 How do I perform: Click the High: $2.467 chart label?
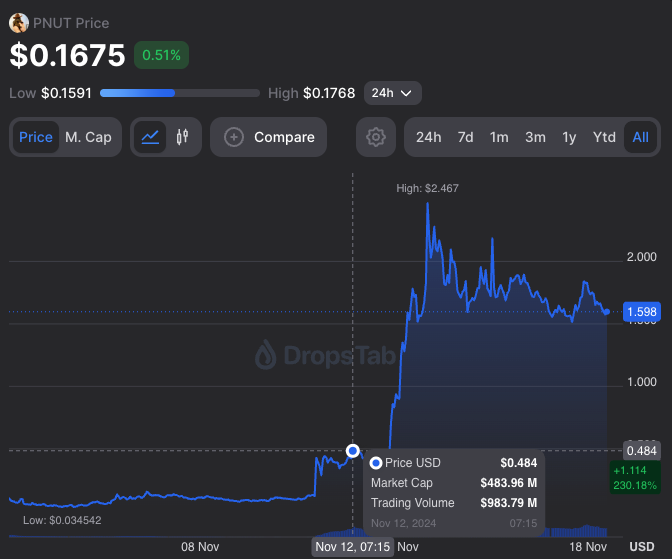[x=427, y=188]
